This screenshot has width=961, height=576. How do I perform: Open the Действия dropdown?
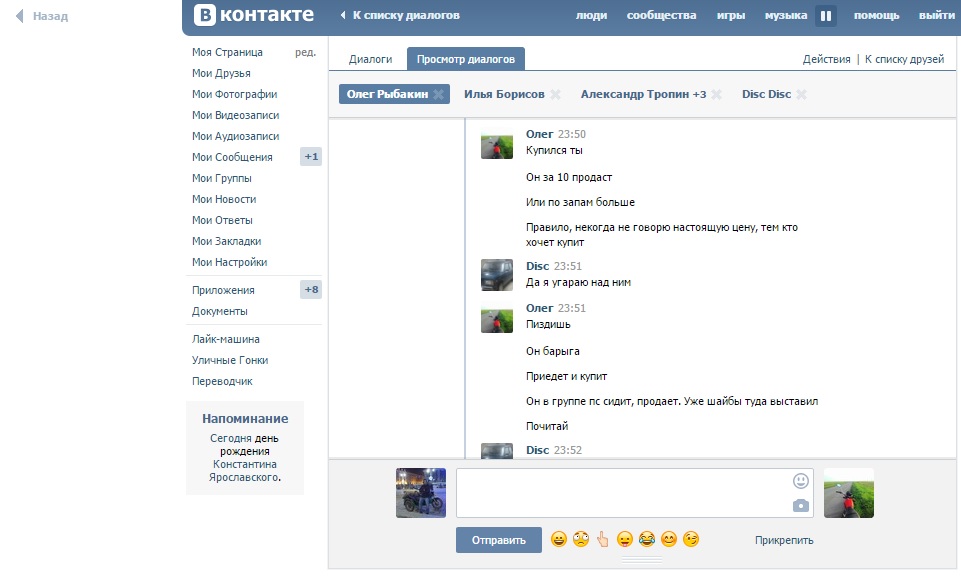pos(827,59)
